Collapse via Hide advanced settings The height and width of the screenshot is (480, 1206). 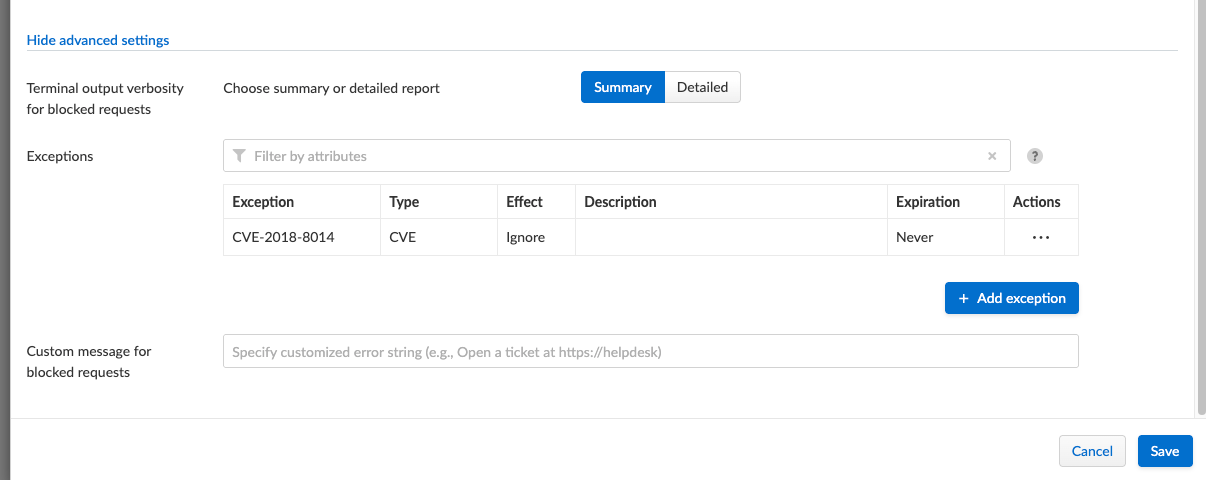click(98, 40)
